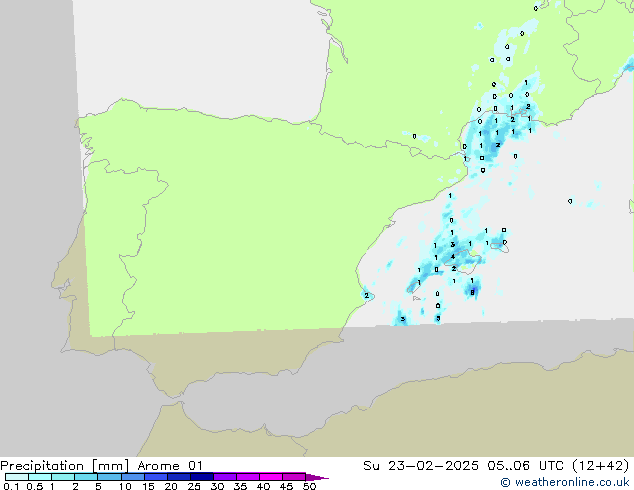Click the isolated 0 value in the eastern sea
The width and height of the screenshot is (634, 490).
(570, 201)
